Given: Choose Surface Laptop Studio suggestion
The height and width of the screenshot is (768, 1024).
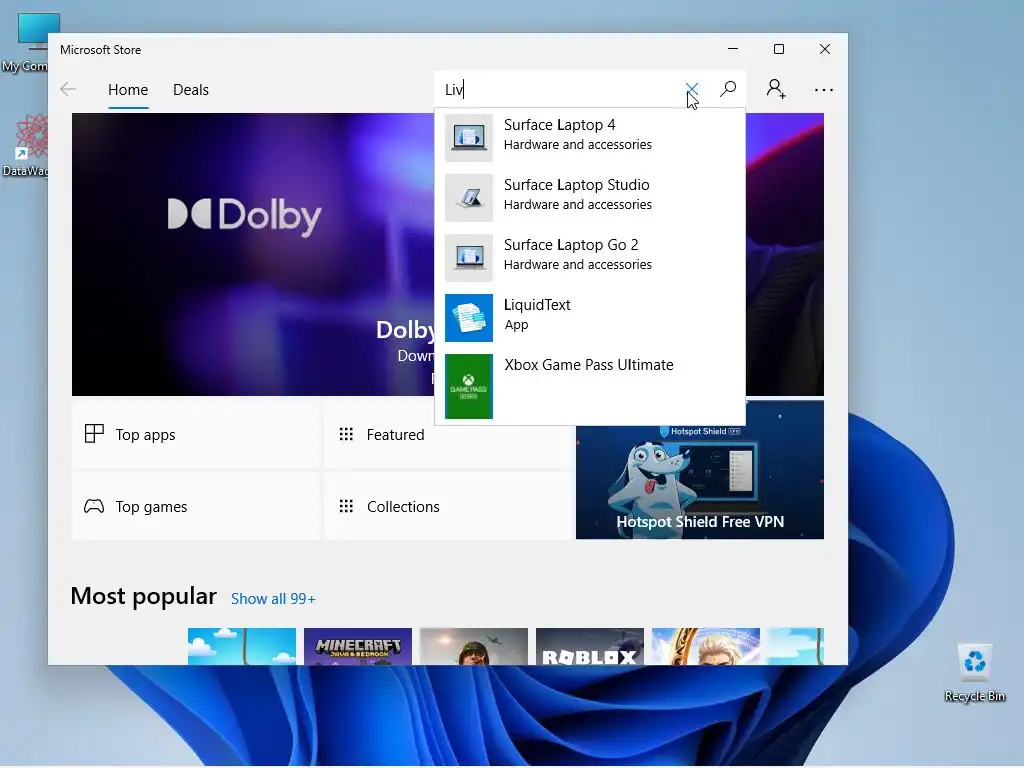Looking at the screenshot, I should point(590,197).
